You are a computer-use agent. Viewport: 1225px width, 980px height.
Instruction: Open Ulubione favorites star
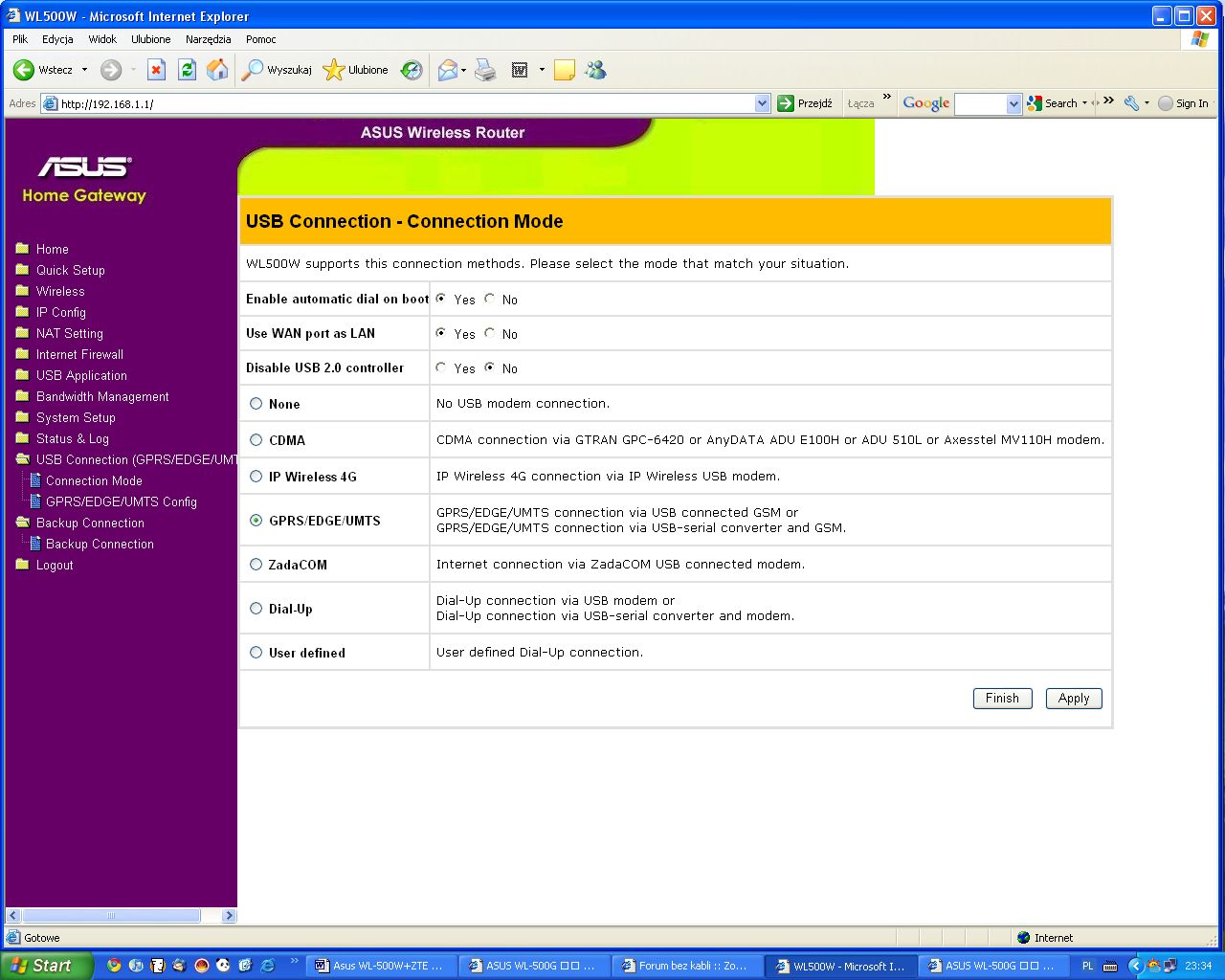point(333,70)
